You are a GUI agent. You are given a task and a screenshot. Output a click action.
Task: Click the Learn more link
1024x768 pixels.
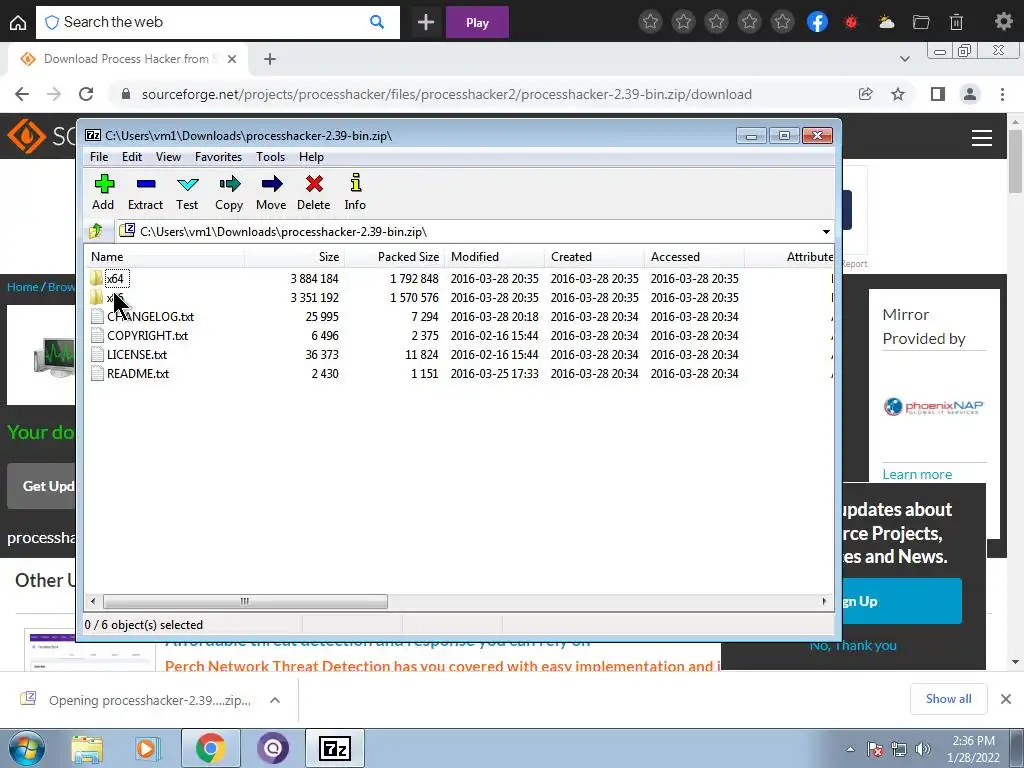coord(917,474)
